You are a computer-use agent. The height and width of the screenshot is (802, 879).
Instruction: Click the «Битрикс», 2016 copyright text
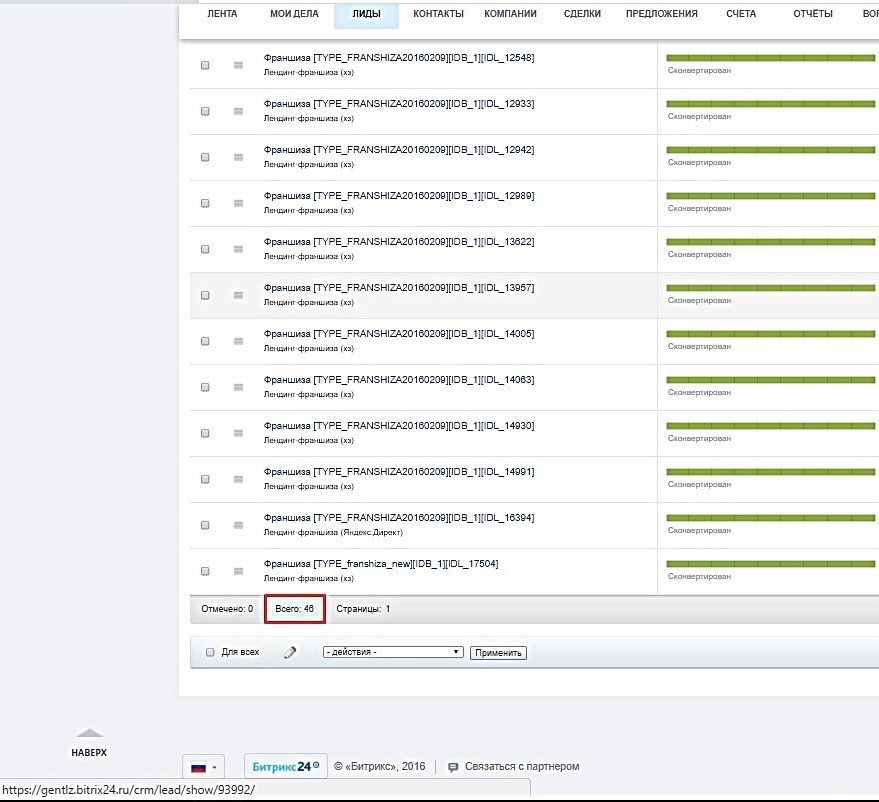pos(380,767)
